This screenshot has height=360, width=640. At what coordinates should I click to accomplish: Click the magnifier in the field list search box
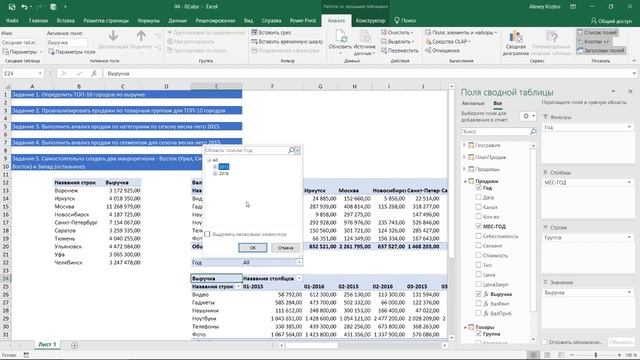coord(532,131)
